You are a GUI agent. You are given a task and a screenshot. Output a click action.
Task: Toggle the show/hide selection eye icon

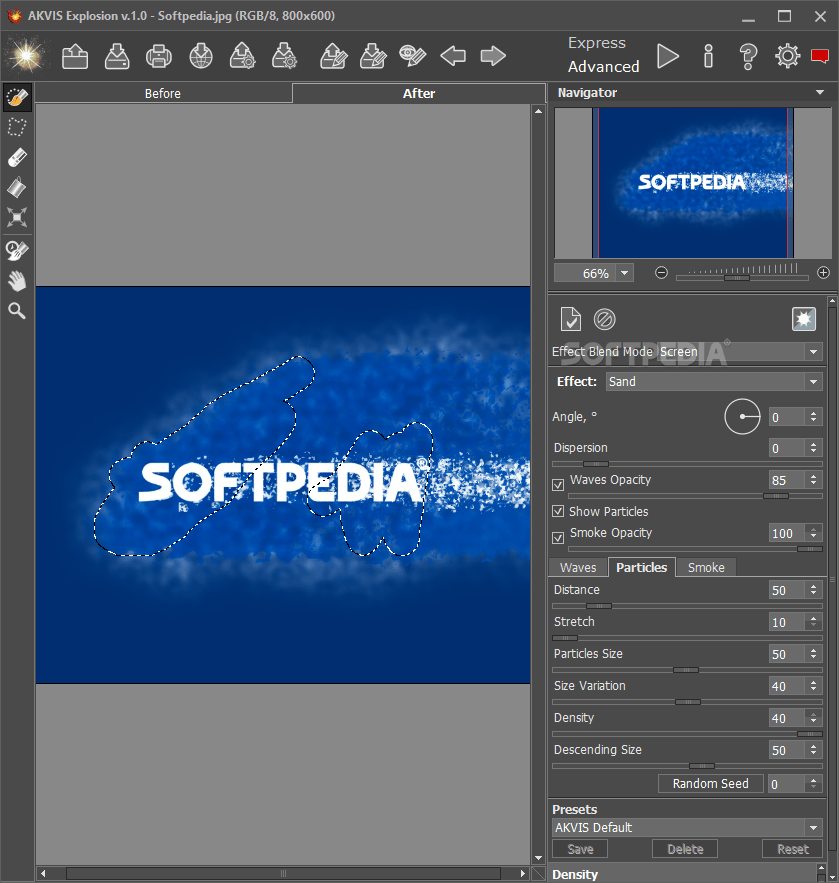[x=413, y=56]
